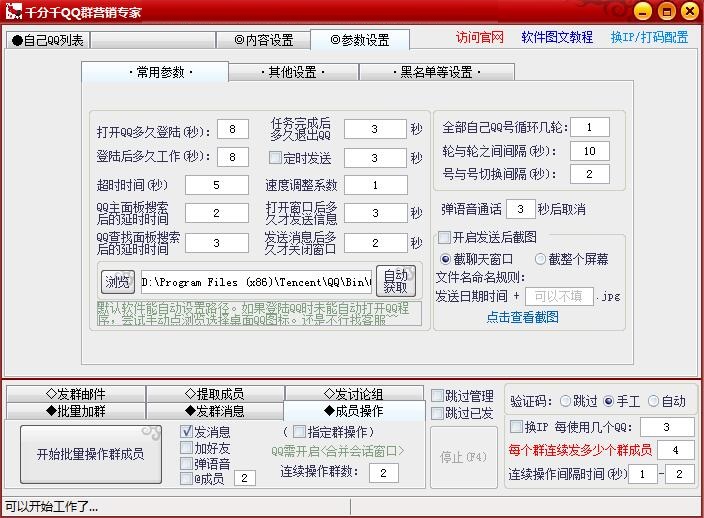This screenshot has width=704, height=518.
Task: Enable the 跳过已发 checkbox
Action: point(437,413)
